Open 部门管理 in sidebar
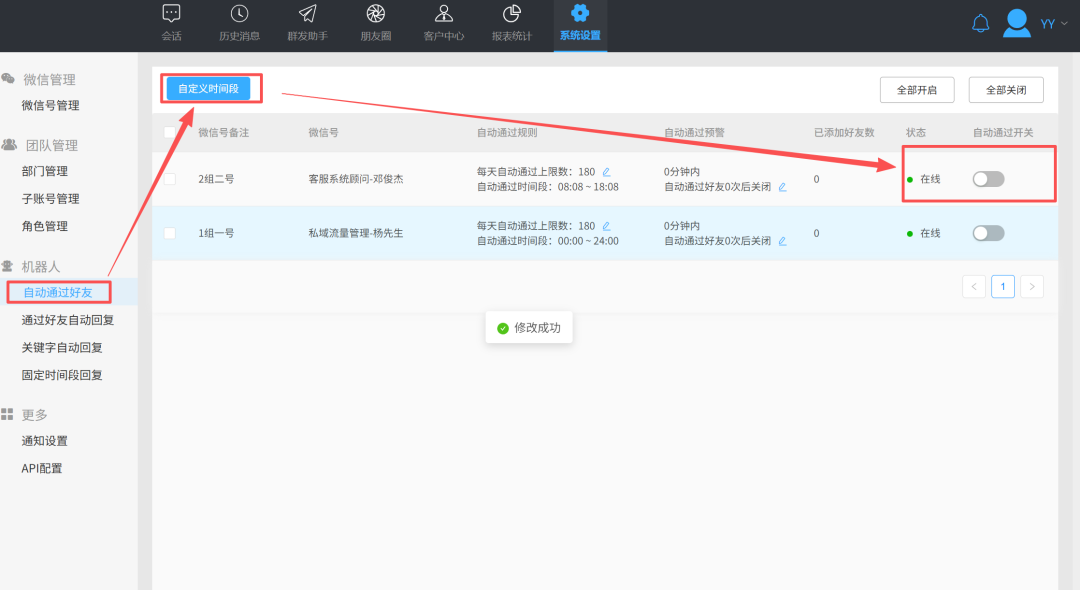Viewport: 1080px width, 590px height. click(x=45, y=171)
